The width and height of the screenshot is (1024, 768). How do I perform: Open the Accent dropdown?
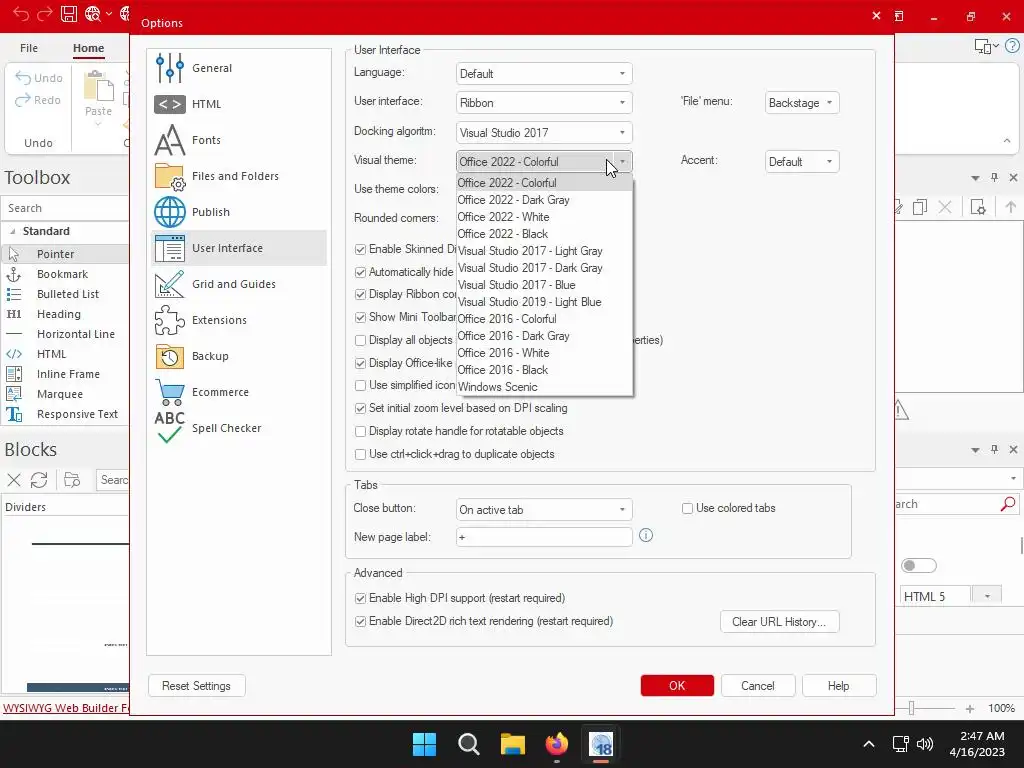pos(802,161)
